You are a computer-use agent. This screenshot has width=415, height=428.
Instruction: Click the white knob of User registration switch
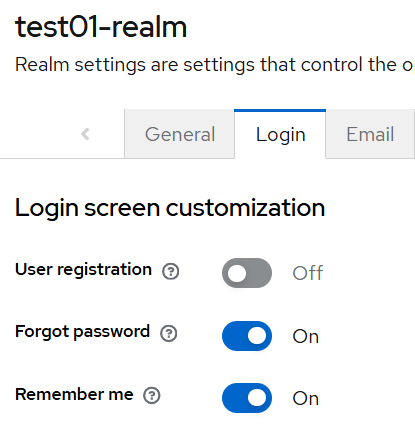pos(237,273)
